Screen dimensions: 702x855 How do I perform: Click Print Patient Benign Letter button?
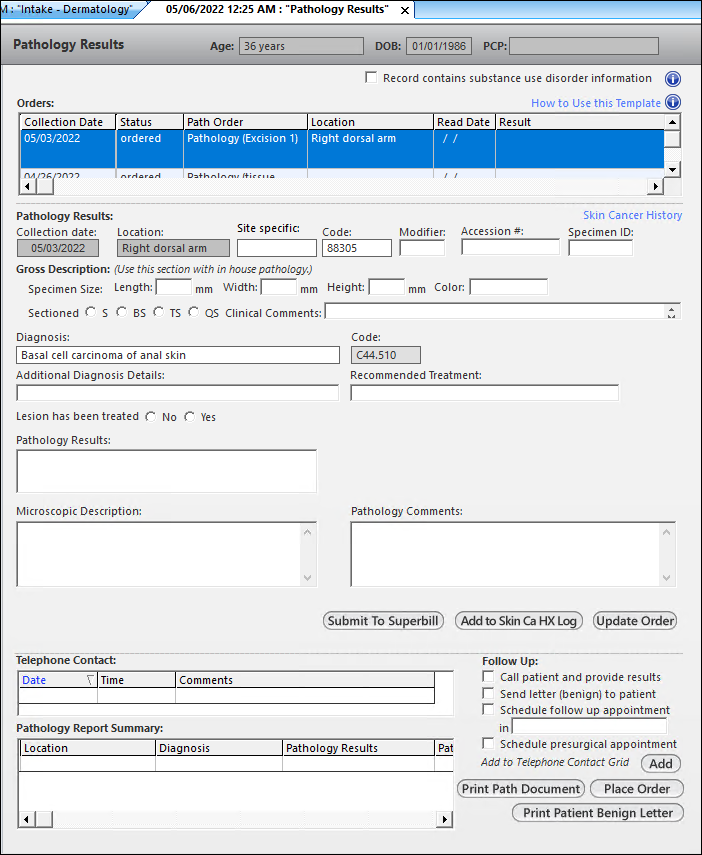(598, 813)
